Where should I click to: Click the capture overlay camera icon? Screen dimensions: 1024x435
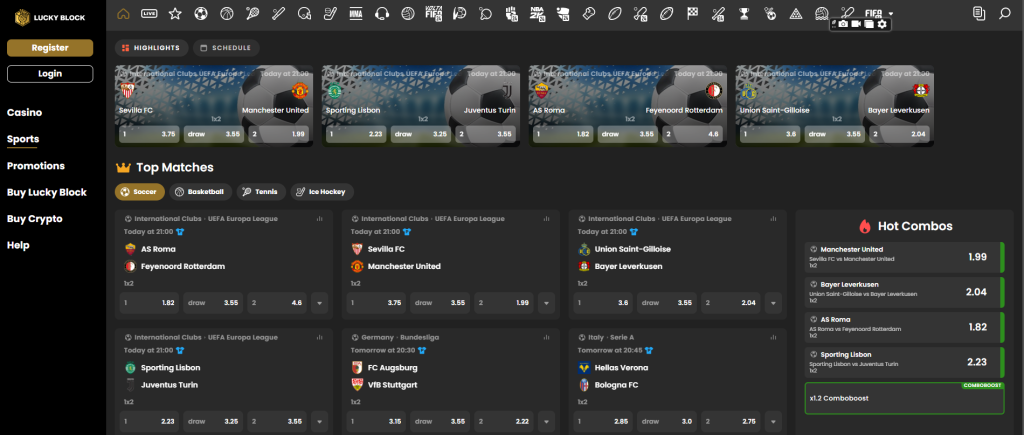(843, 24)
